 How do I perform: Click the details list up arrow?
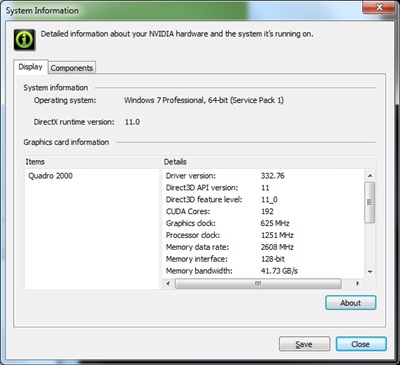click(370, 176)
